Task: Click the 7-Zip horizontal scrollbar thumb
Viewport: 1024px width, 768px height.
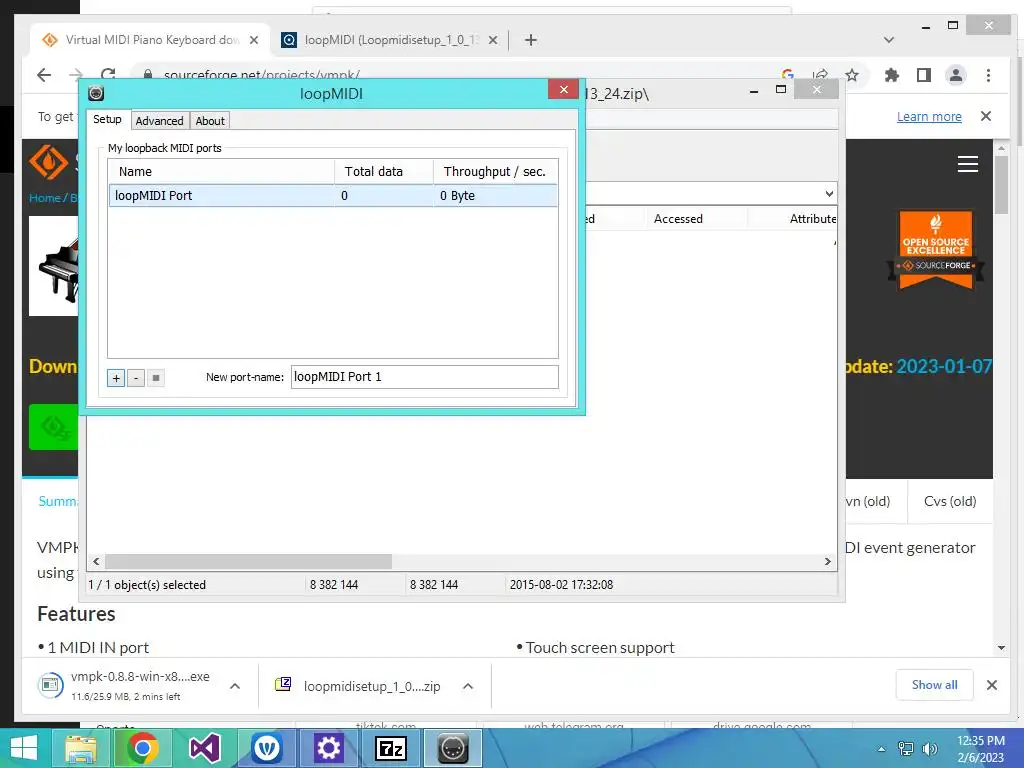Action: pos(248,562)
